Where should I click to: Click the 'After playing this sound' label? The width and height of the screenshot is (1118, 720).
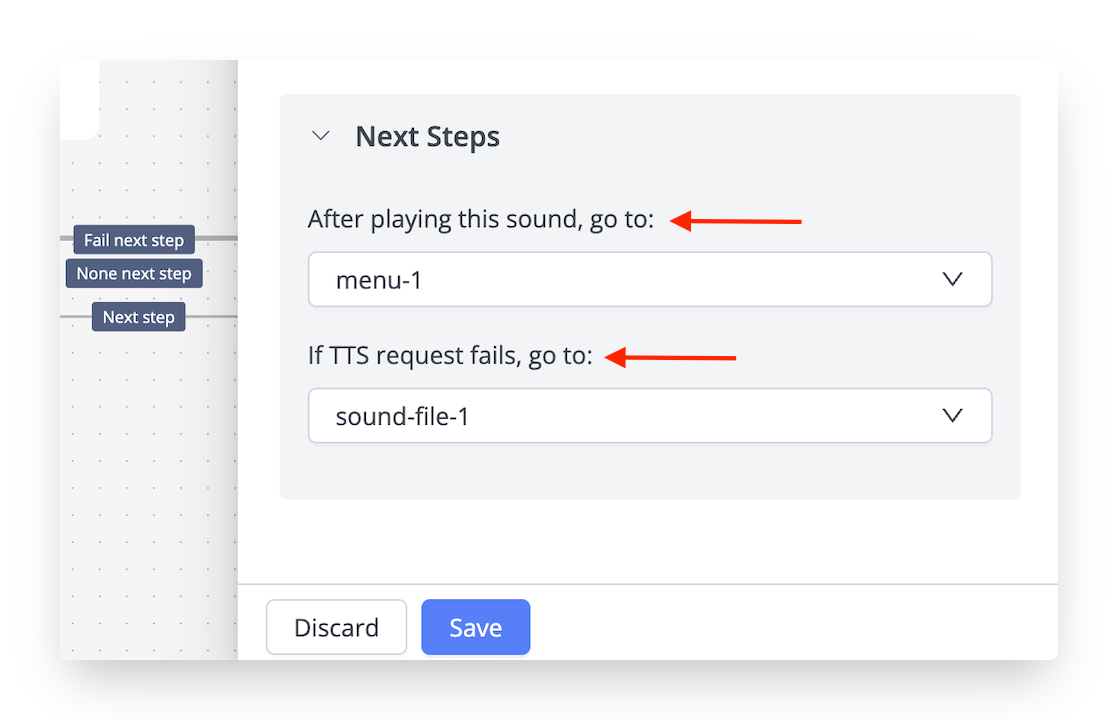click(480, 219)
